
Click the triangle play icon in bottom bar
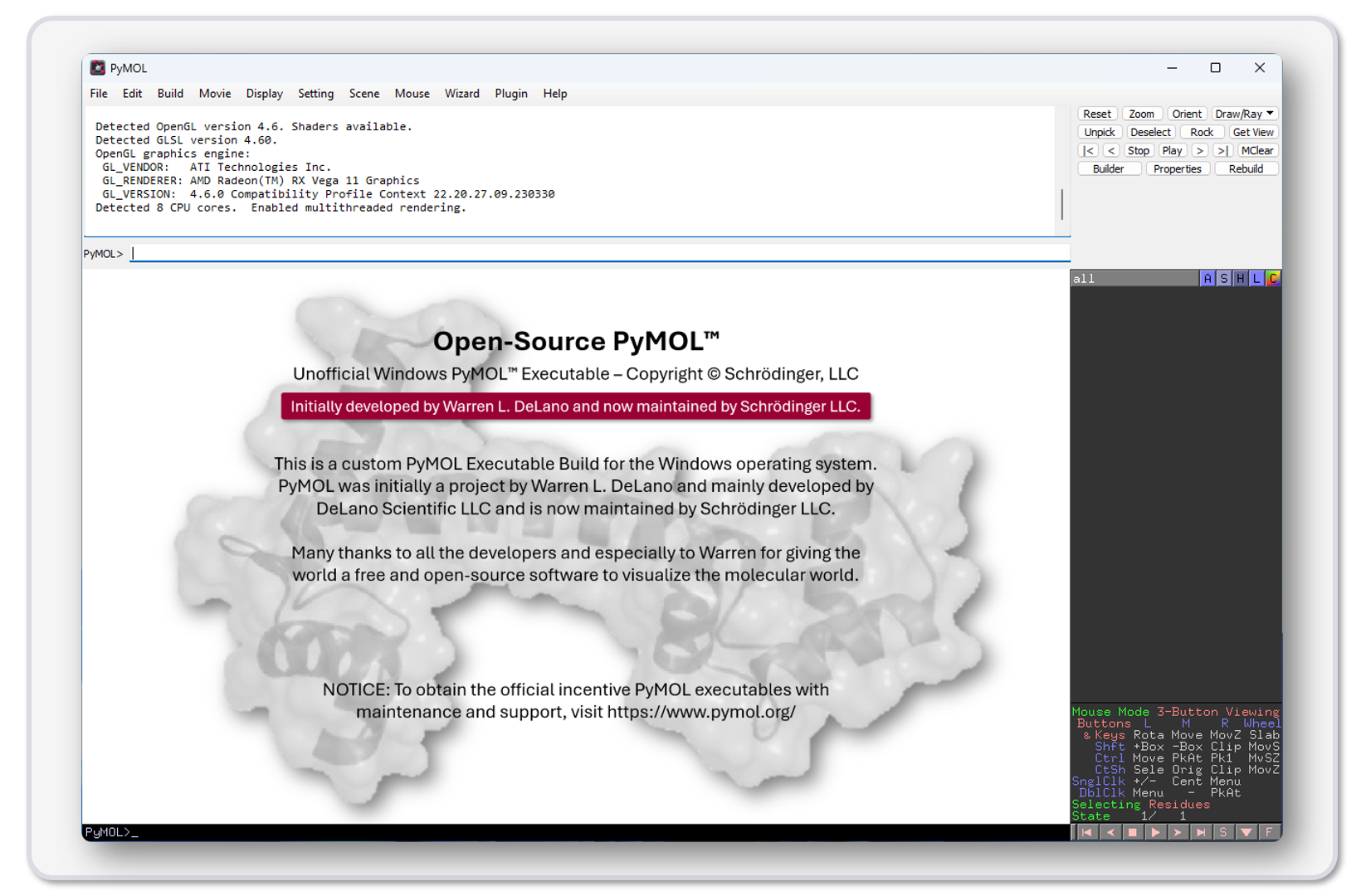pos(1155,832)
